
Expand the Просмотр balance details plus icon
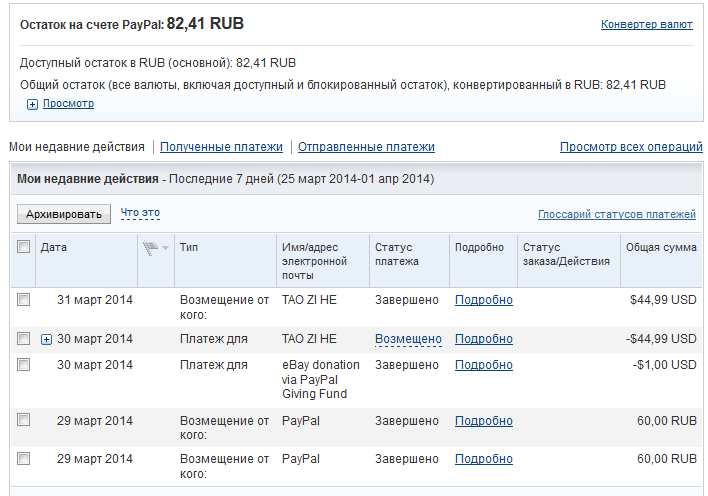[33, 104]
